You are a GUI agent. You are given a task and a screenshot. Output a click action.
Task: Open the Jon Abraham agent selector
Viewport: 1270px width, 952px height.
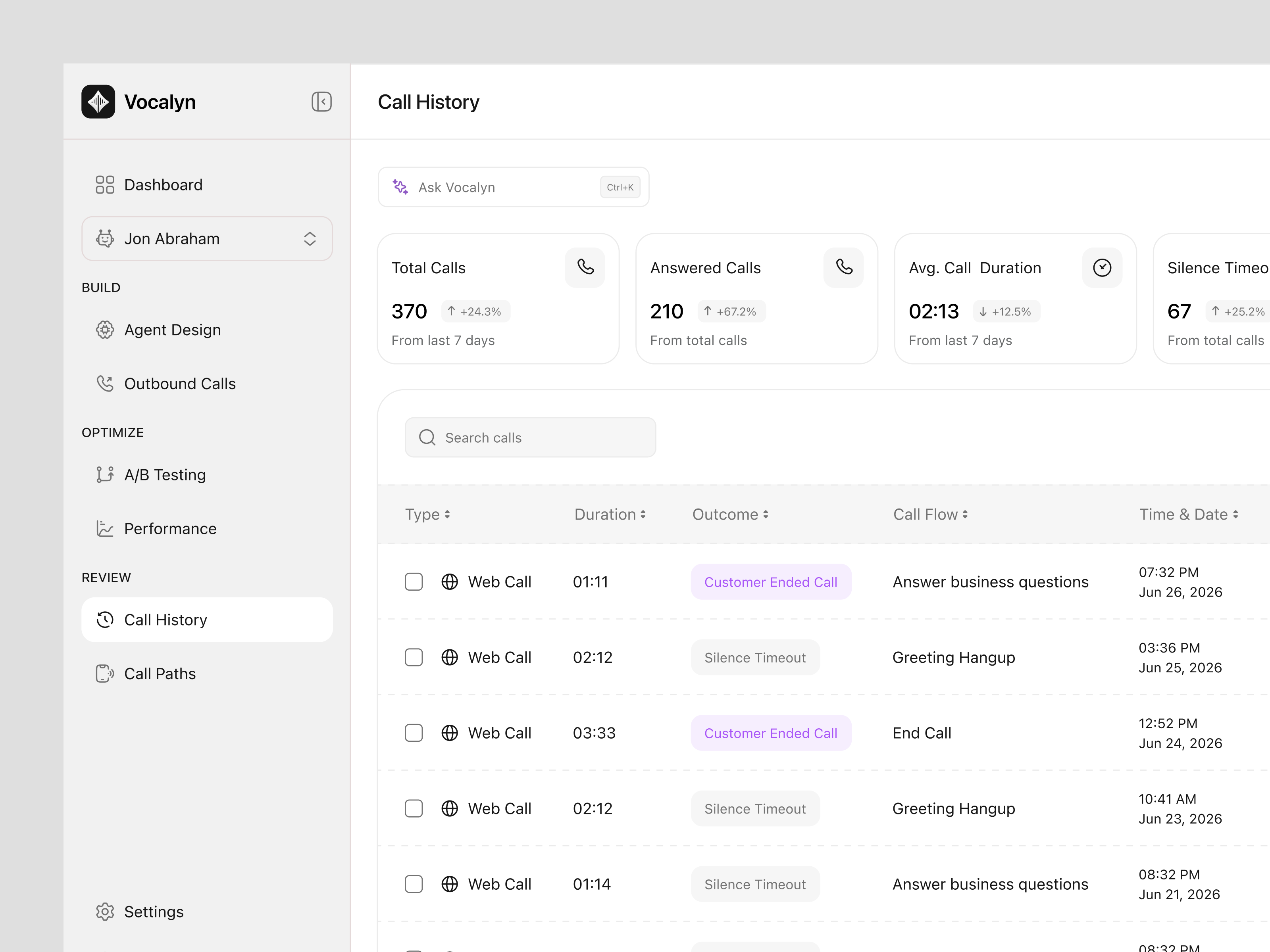point(207,239)
